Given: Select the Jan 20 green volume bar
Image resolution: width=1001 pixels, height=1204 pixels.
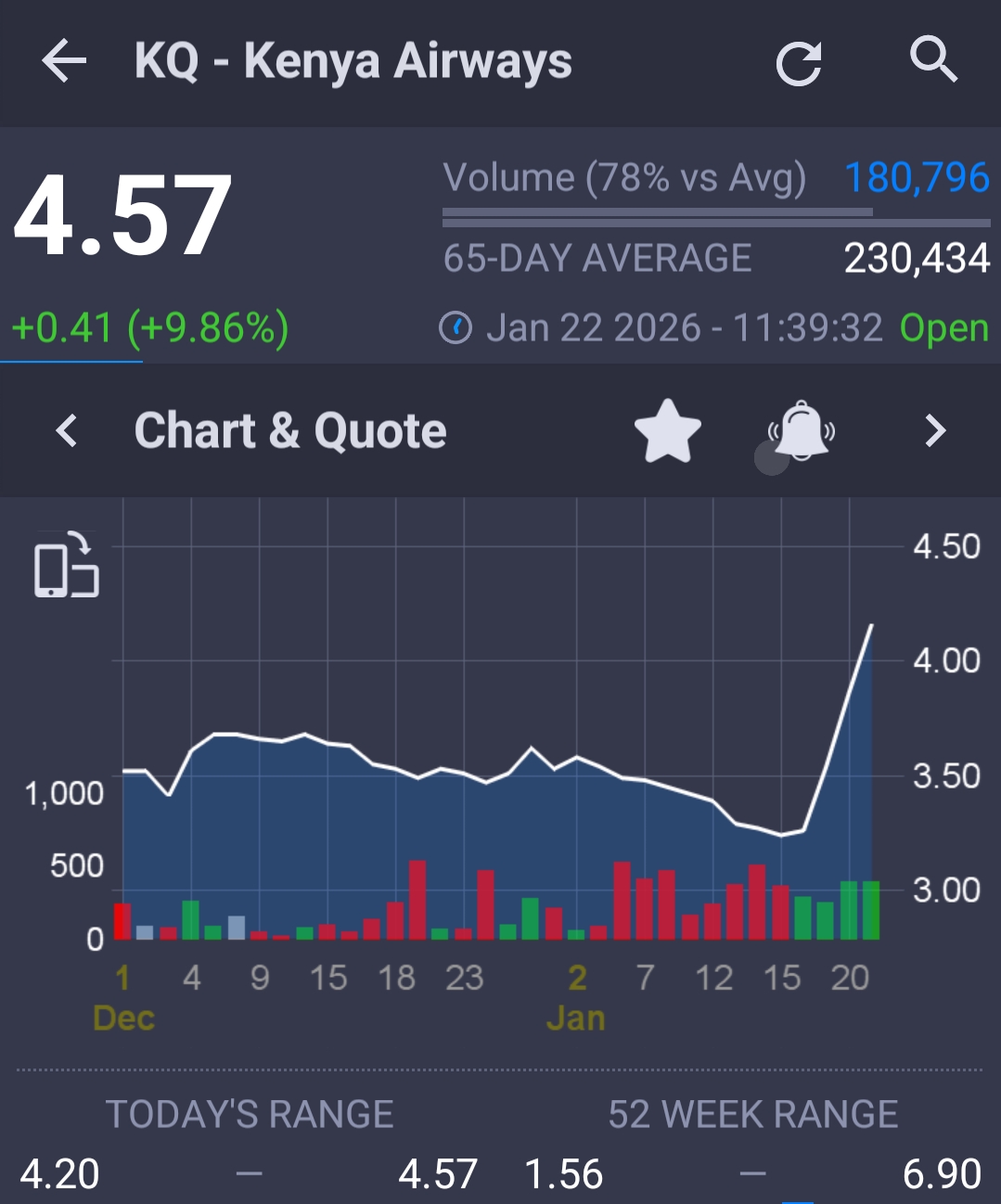Looking at the screenshot, I should (x=849, y=910).
